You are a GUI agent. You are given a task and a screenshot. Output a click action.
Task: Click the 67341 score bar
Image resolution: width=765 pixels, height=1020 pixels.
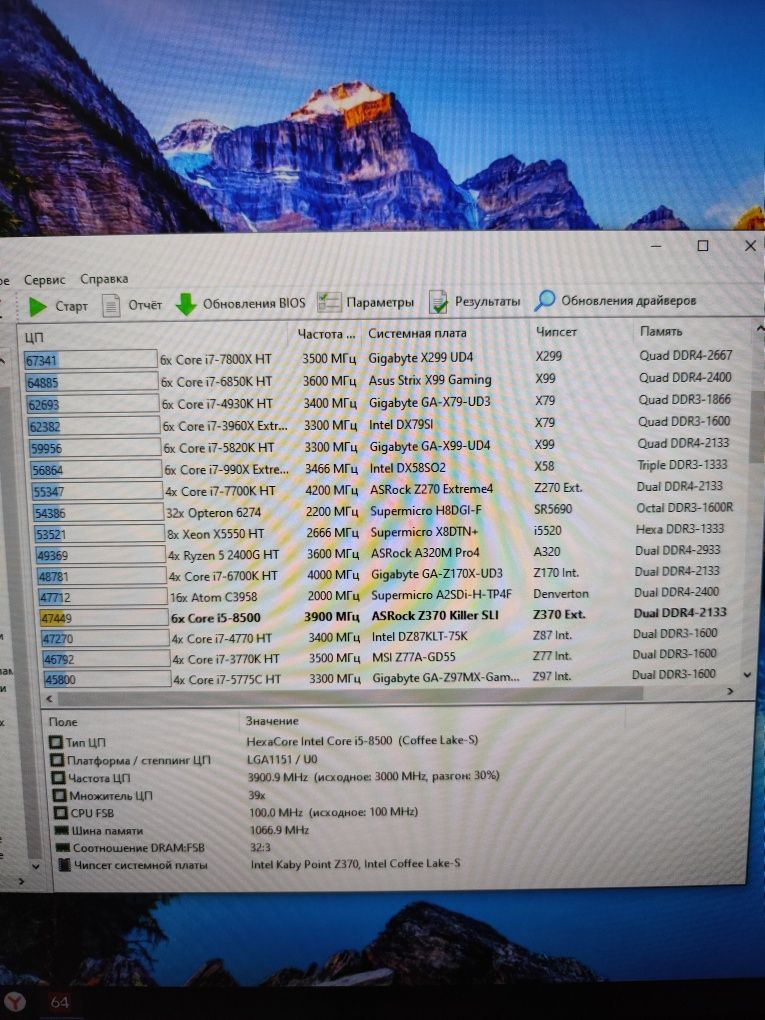[x=90, y=360]
